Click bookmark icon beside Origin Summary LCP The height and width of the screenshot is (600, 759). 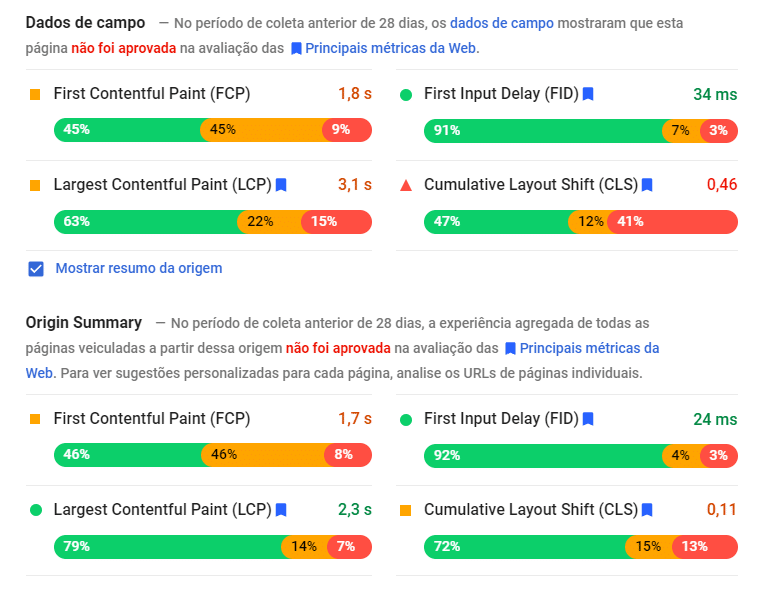282,510
